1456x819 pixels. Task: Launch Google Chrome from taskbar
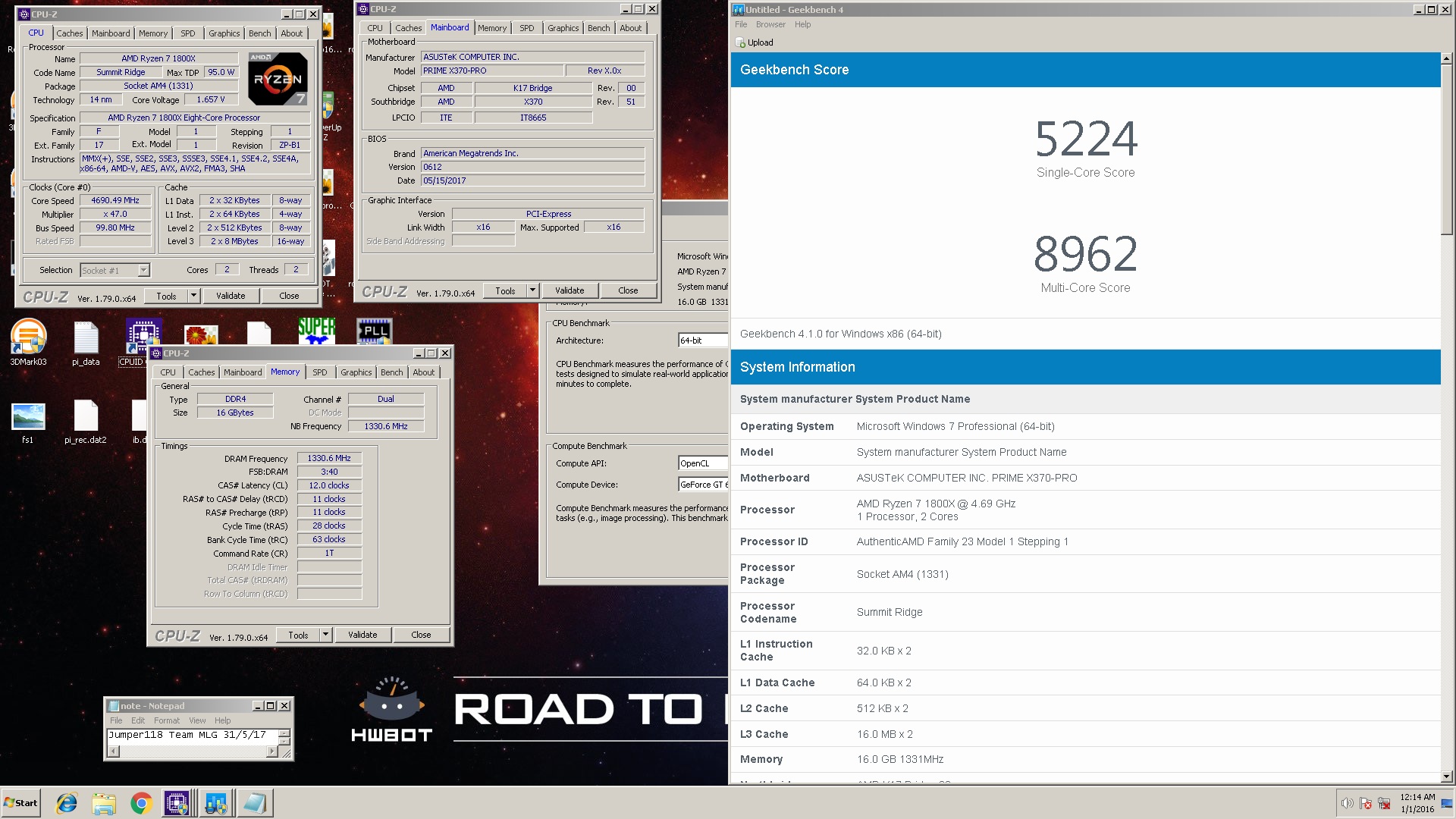(x=141, y=803)
